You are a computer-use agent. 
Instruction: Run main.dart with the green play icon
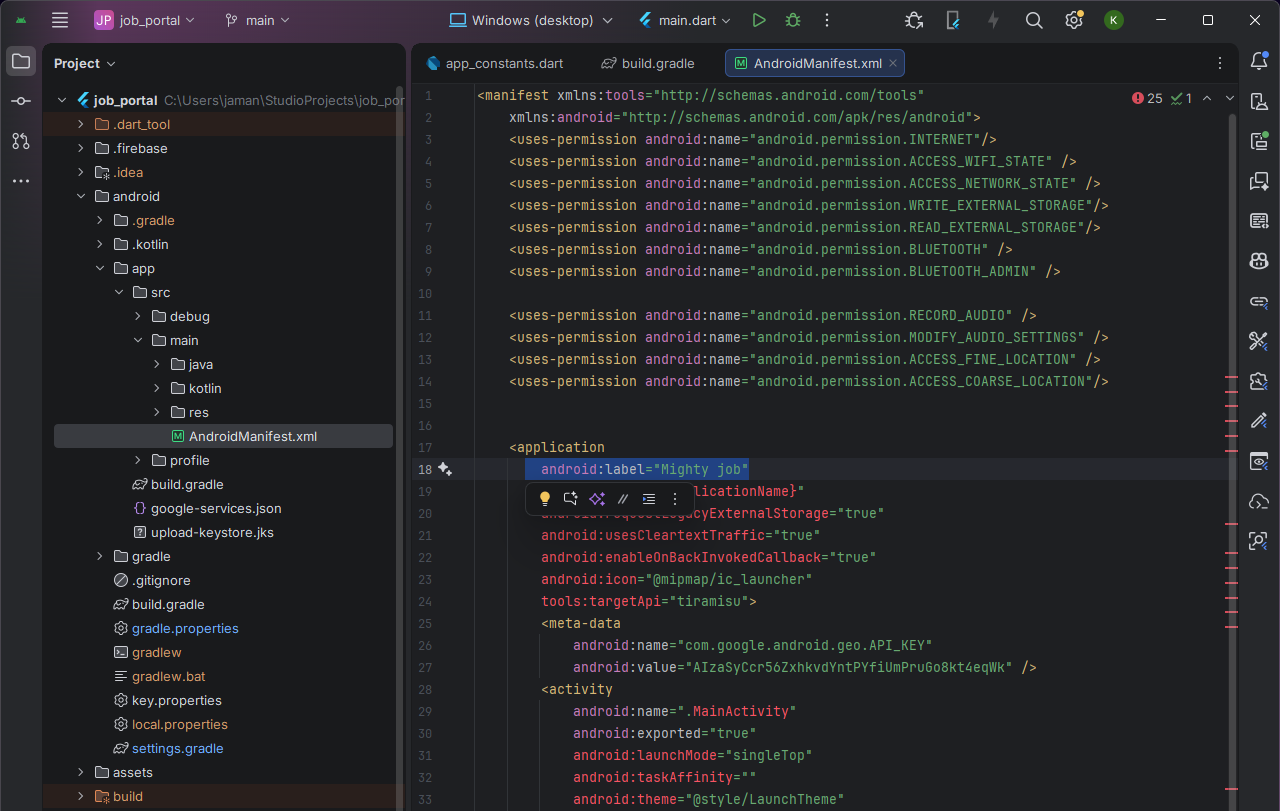coord(759,20)
